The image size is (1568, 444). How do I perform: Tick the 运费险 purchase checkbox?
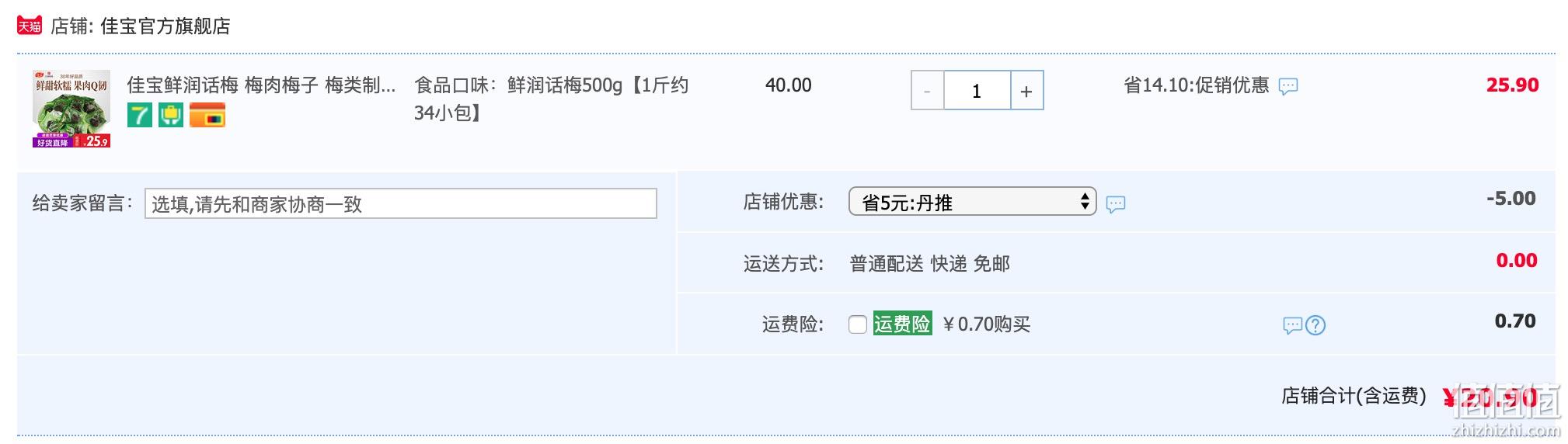pyautogui.click(x=858, y=324)
